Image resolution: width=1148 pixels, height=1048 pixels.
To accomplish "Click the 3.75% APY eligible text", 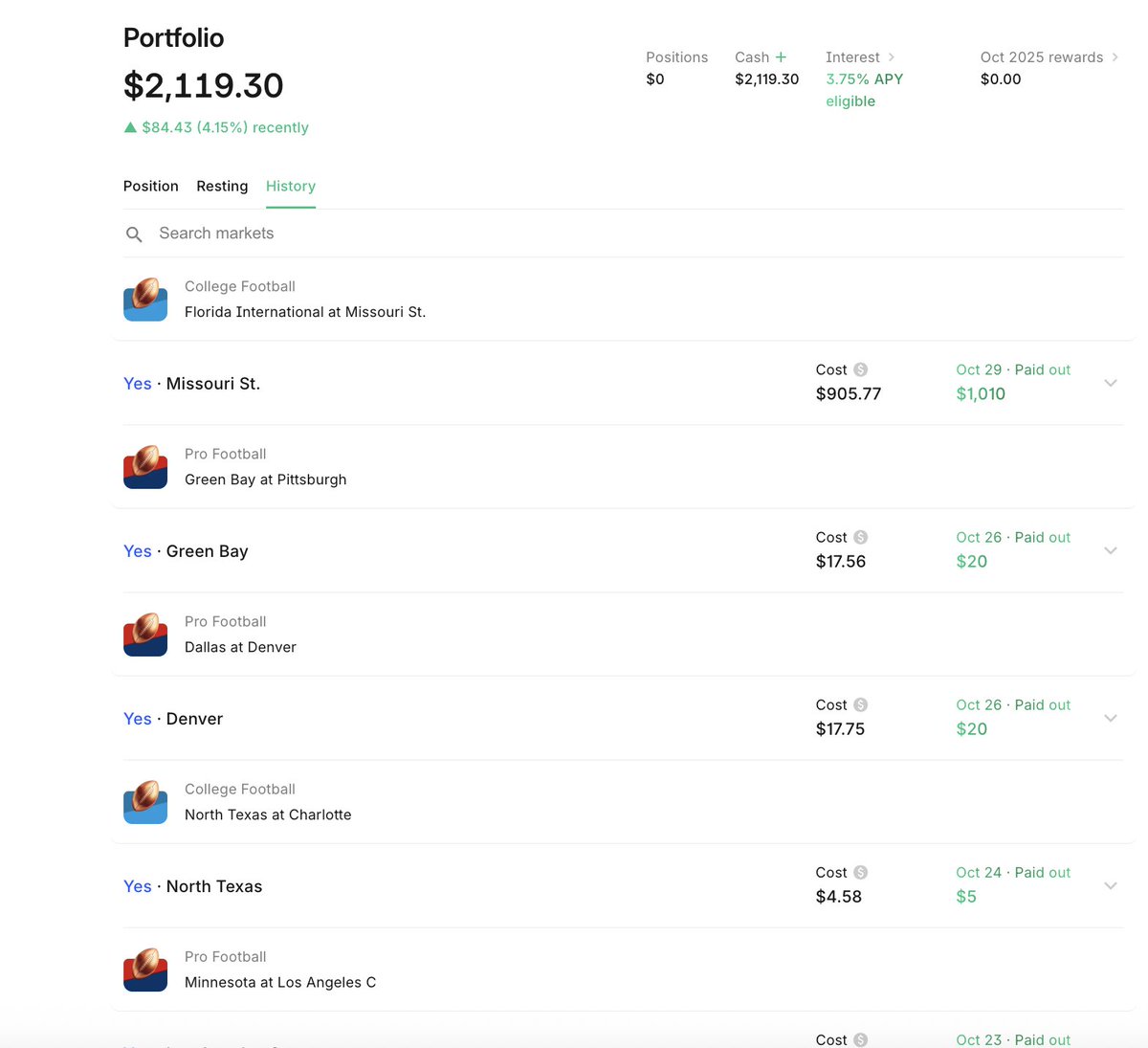I will [864, 90].
